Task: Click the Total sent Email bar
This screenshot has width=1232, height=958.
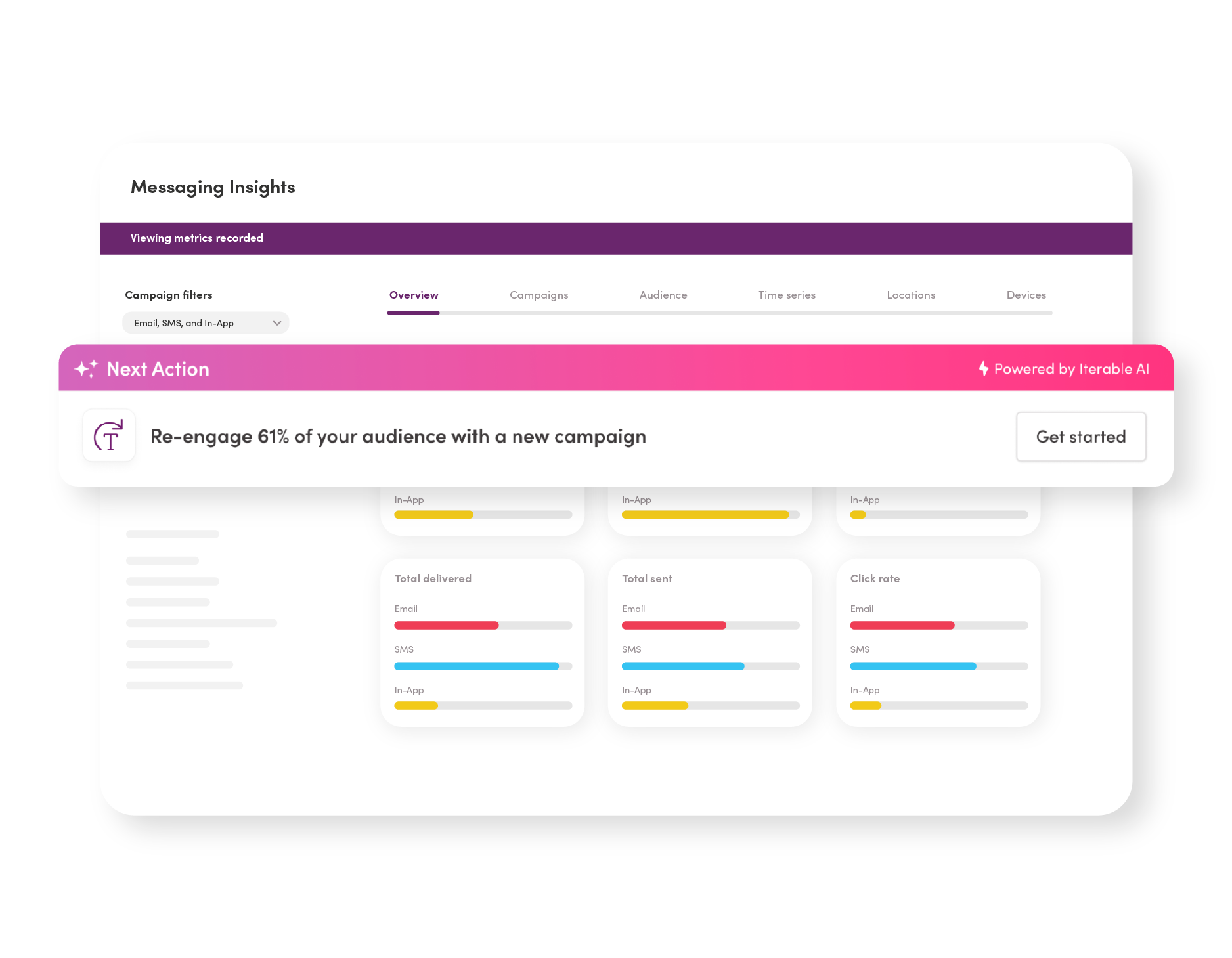Action: 711,625
